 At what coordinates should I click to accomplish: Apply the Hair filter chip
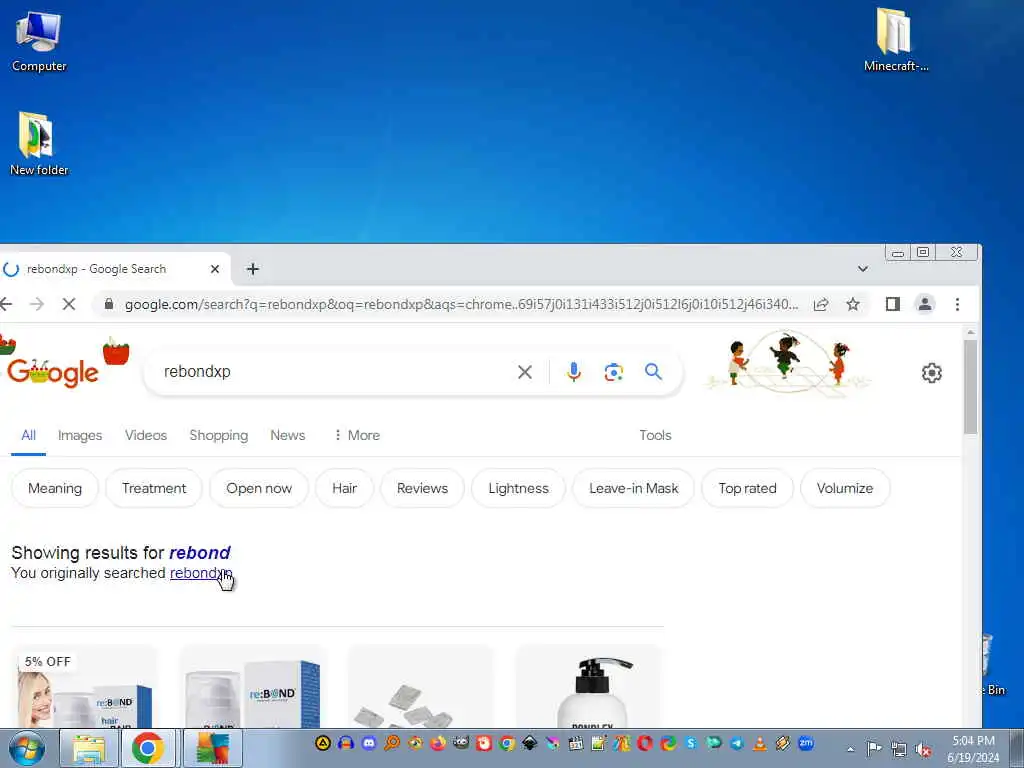344,488
